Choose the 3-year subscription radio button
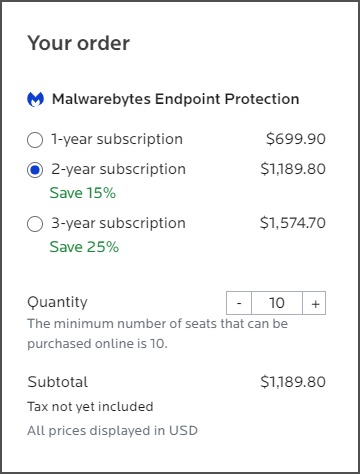The image size is (360, 474). point(35,224)
